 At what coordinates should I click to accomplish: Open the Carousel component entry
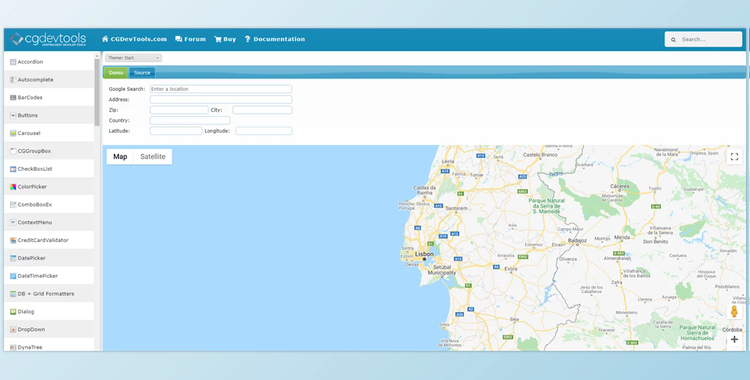click(49, 134)
